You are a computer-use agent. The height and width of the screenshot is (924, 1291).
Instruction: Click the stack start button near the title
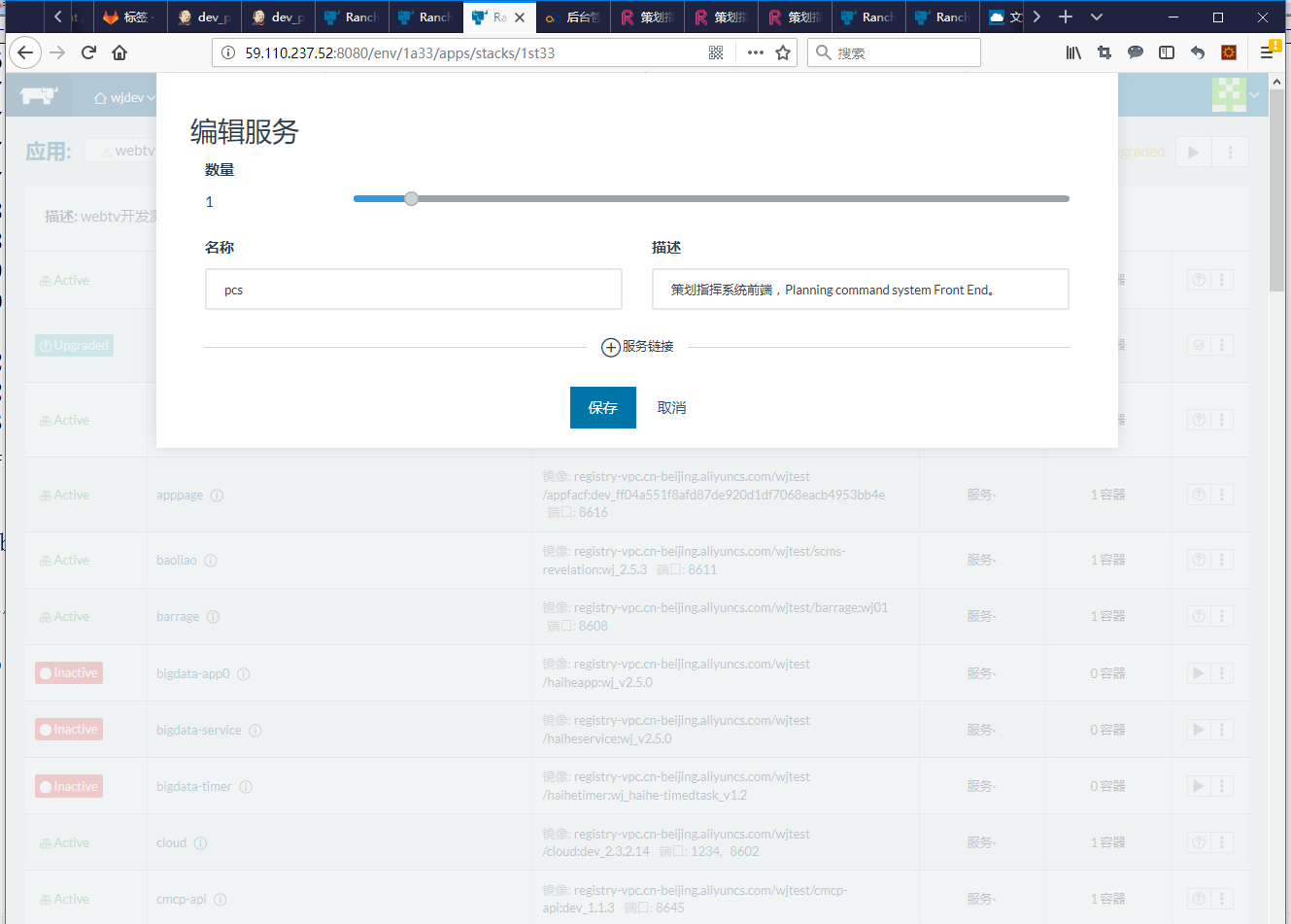coord(1194,153)
